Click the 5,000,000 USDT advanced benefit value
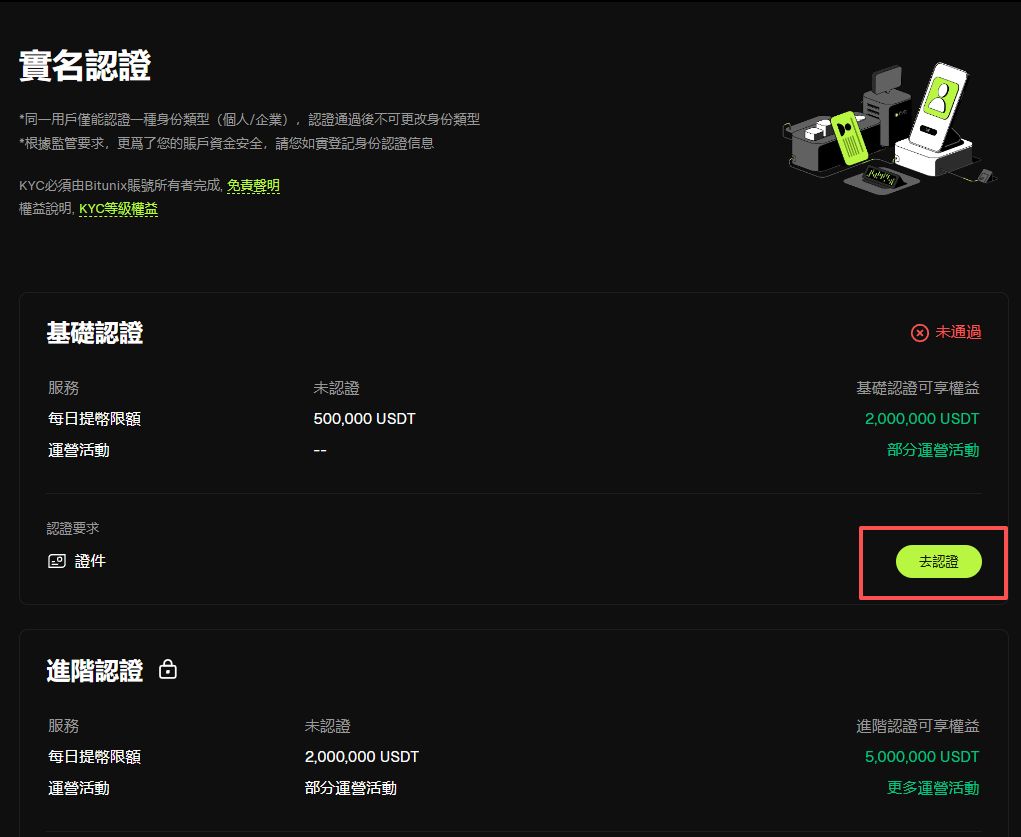1021x837 pixels. pyautogui.click(x=922, y=757)
